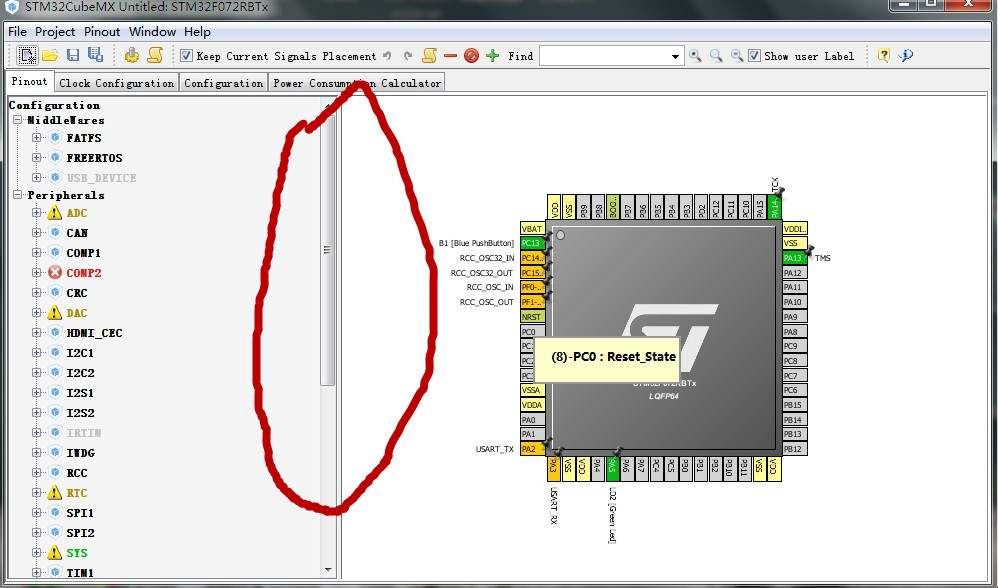
Task: Open the Window menu
Action: coord(152,31)
